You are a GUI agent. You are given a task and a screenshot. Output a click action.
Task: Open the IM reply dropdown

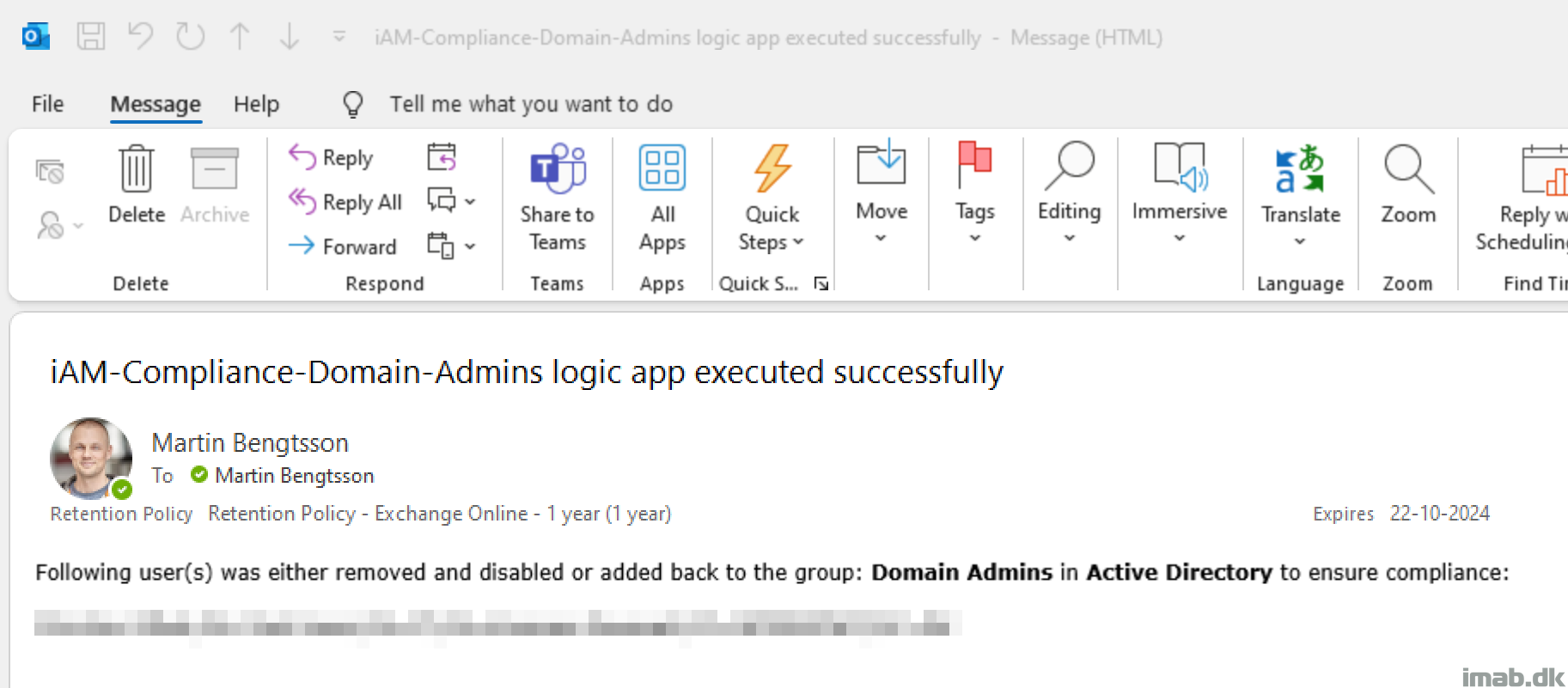coord(452,201)
